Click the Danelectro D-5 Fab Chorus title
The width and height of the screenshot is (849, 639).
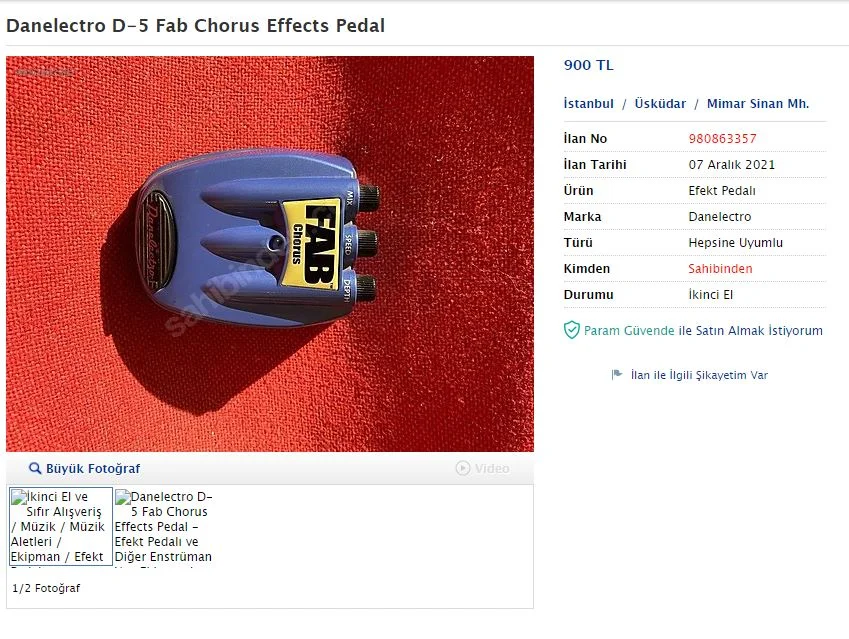tap(195, 25)
